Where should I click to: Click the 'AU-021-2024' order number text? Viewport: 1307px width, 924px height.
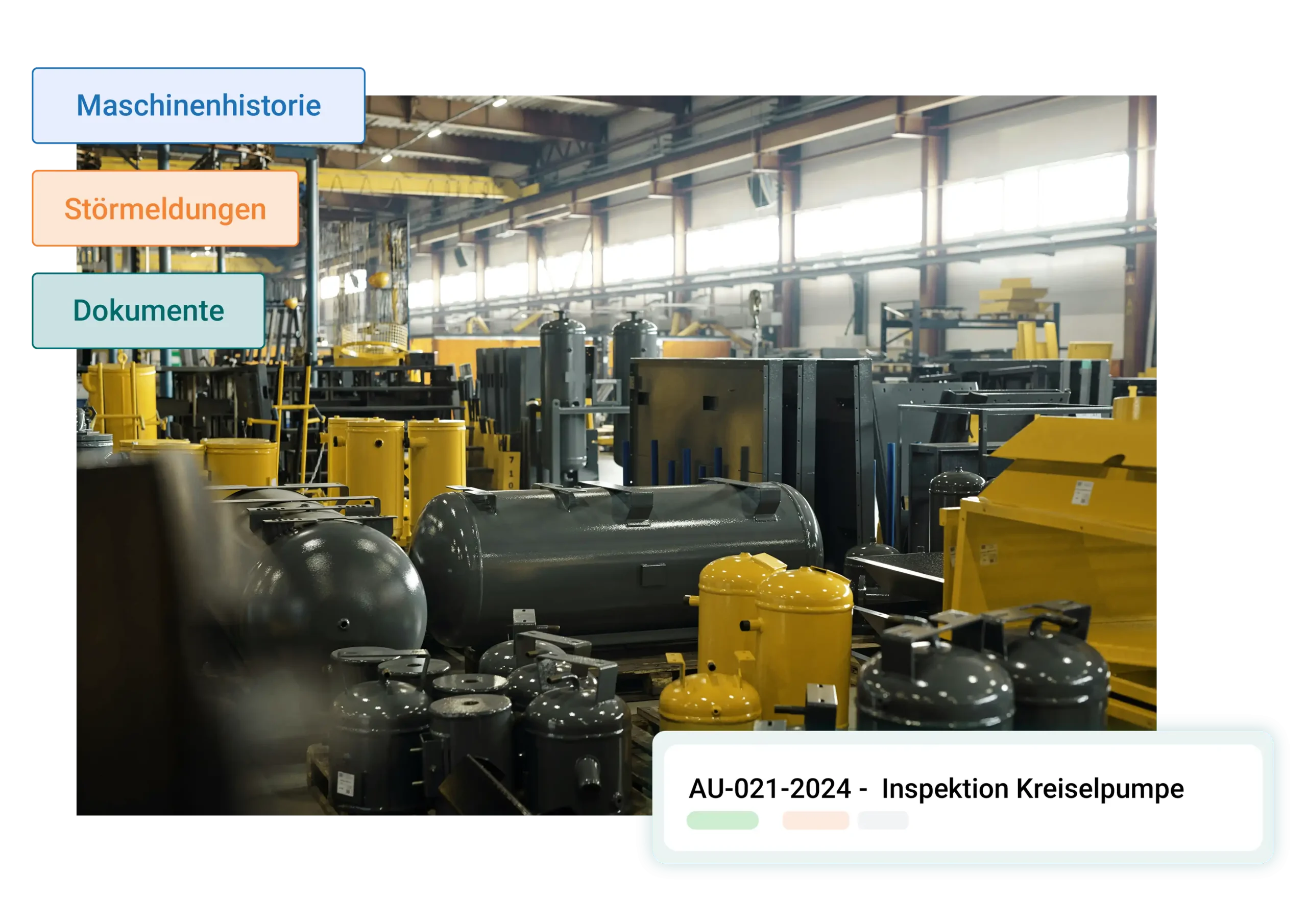click(769, 789)
